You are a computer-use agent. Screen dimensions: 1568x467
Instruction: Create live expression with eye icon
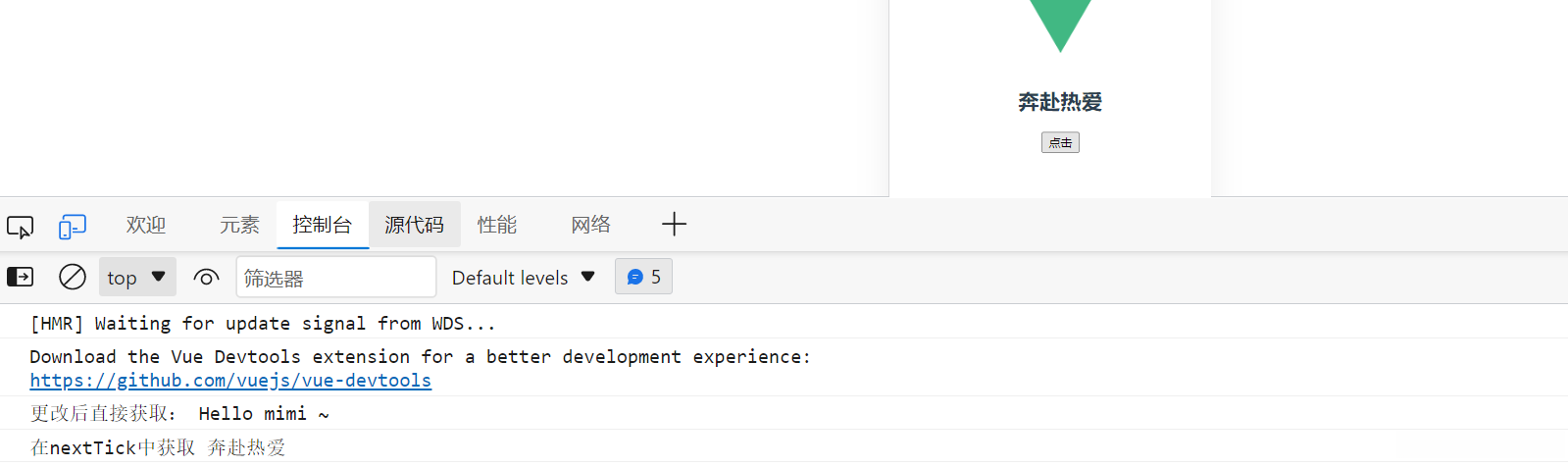tap(206, 278)
